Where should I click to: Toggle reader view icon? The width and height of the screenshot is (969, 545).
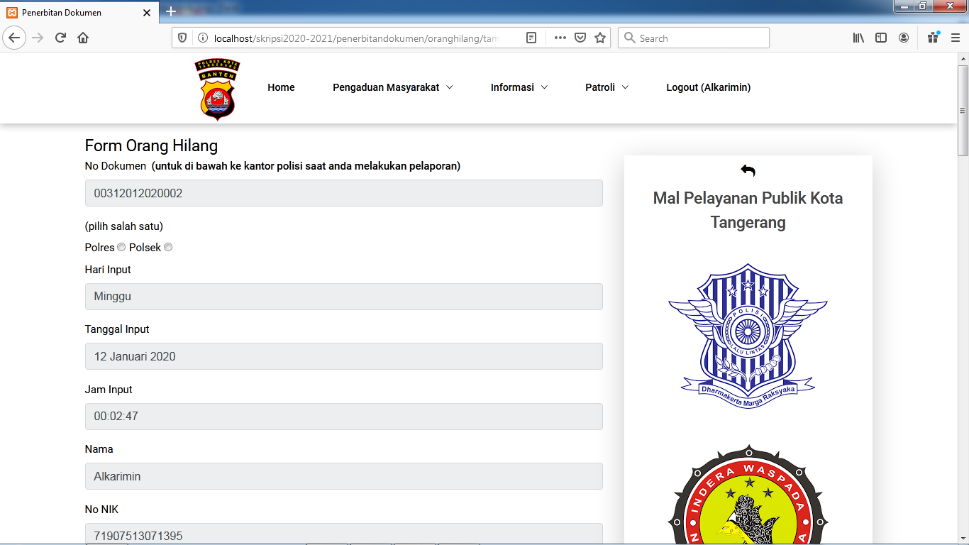[531, 38]
